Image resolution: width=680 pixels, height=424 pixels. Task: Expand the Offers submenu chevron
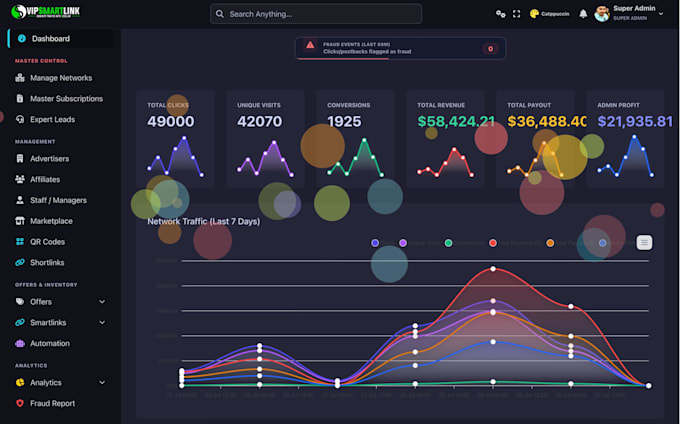tap(102, 301)
